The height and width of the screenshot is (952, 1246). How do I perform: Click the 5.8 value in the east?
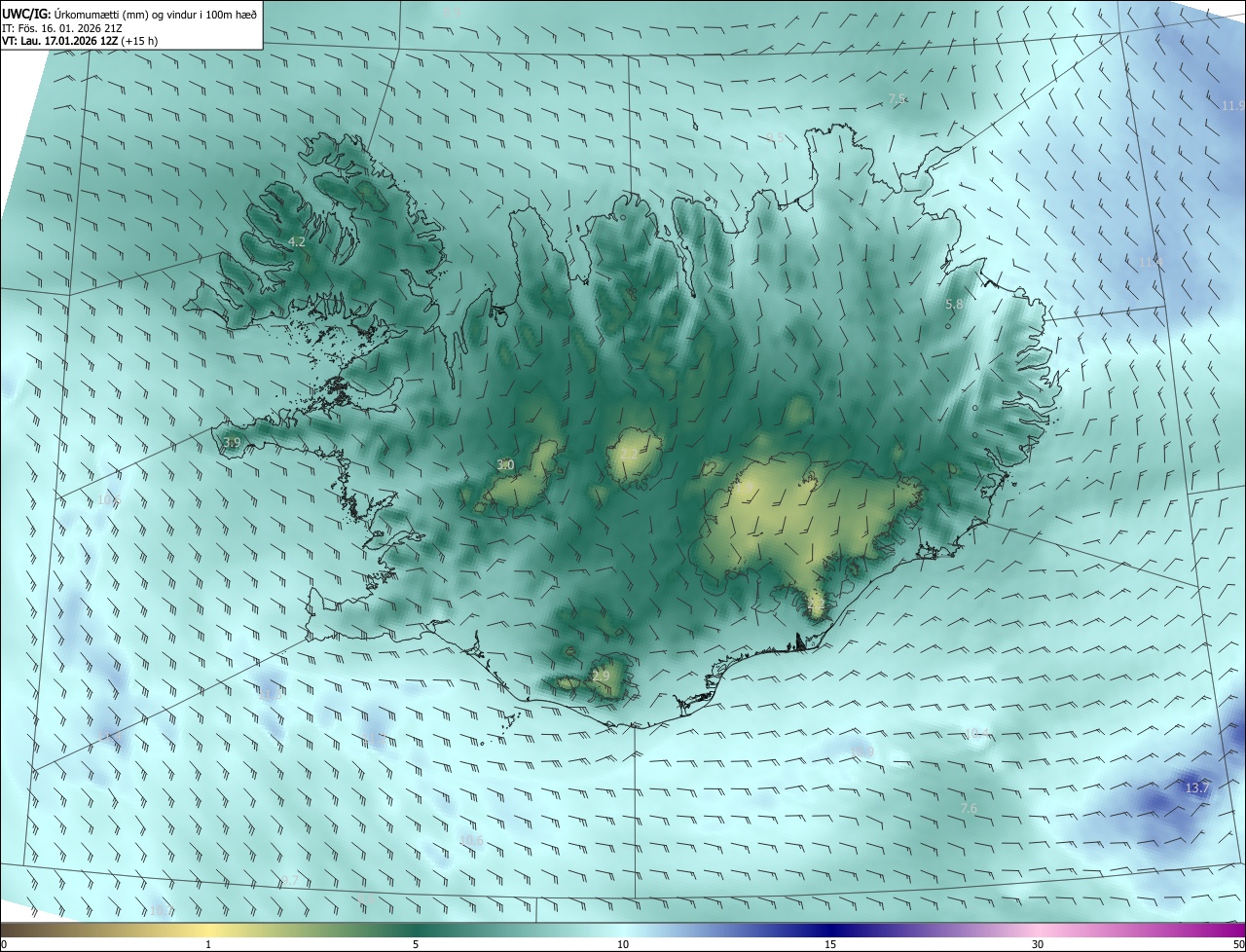[954, 305]
